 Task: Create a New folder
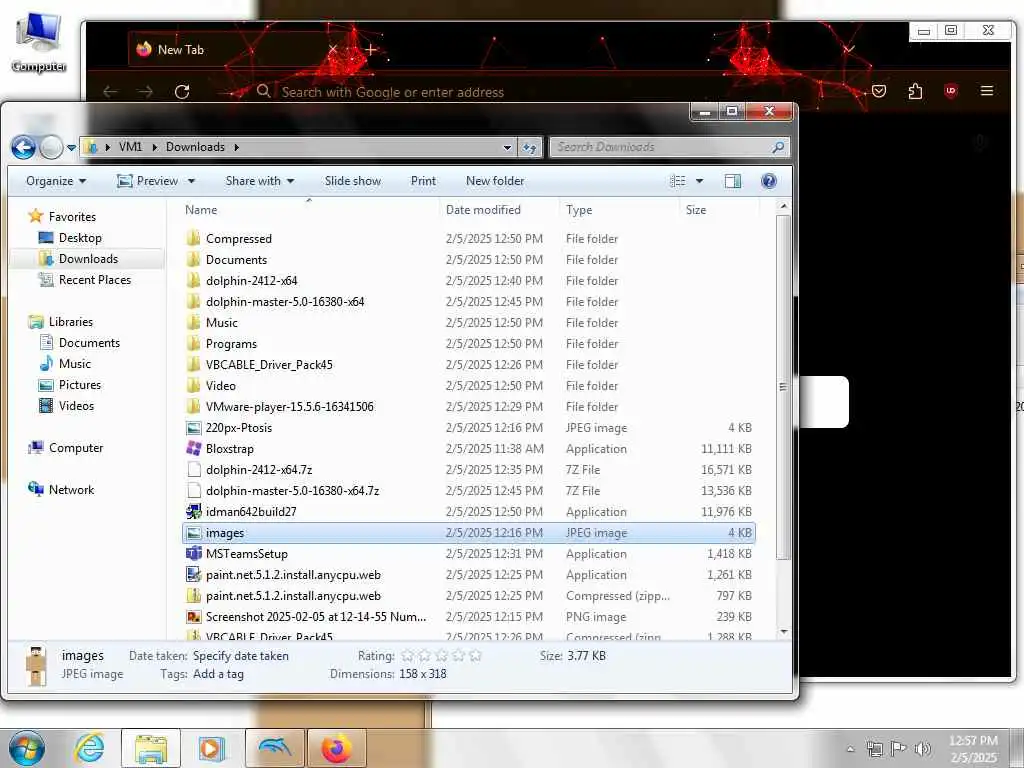pos(495,181)
